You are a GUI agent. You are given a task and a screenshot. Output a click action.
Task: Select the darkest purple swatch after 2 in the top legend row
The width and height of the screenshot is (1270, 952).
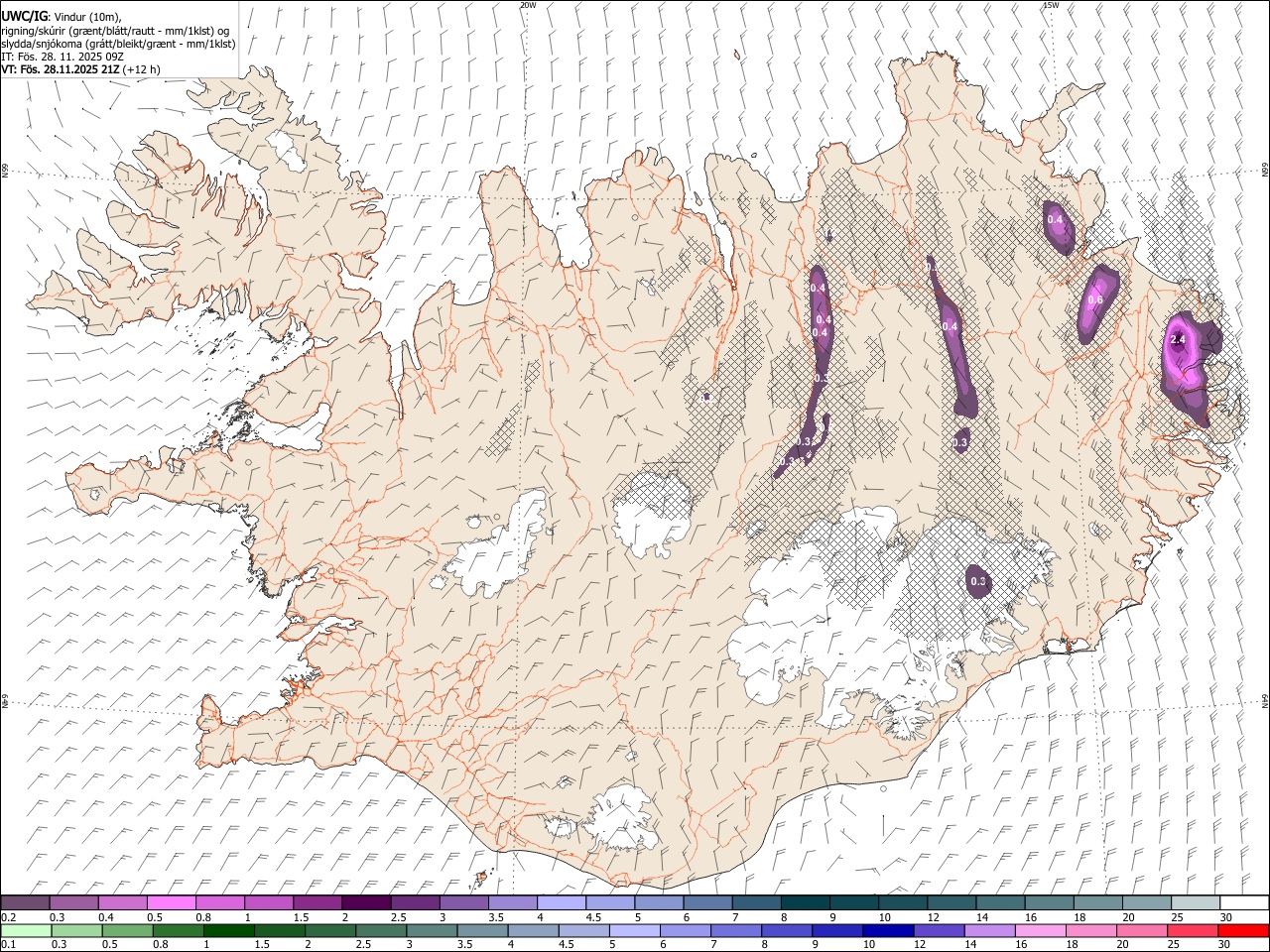tap(366, 903)
